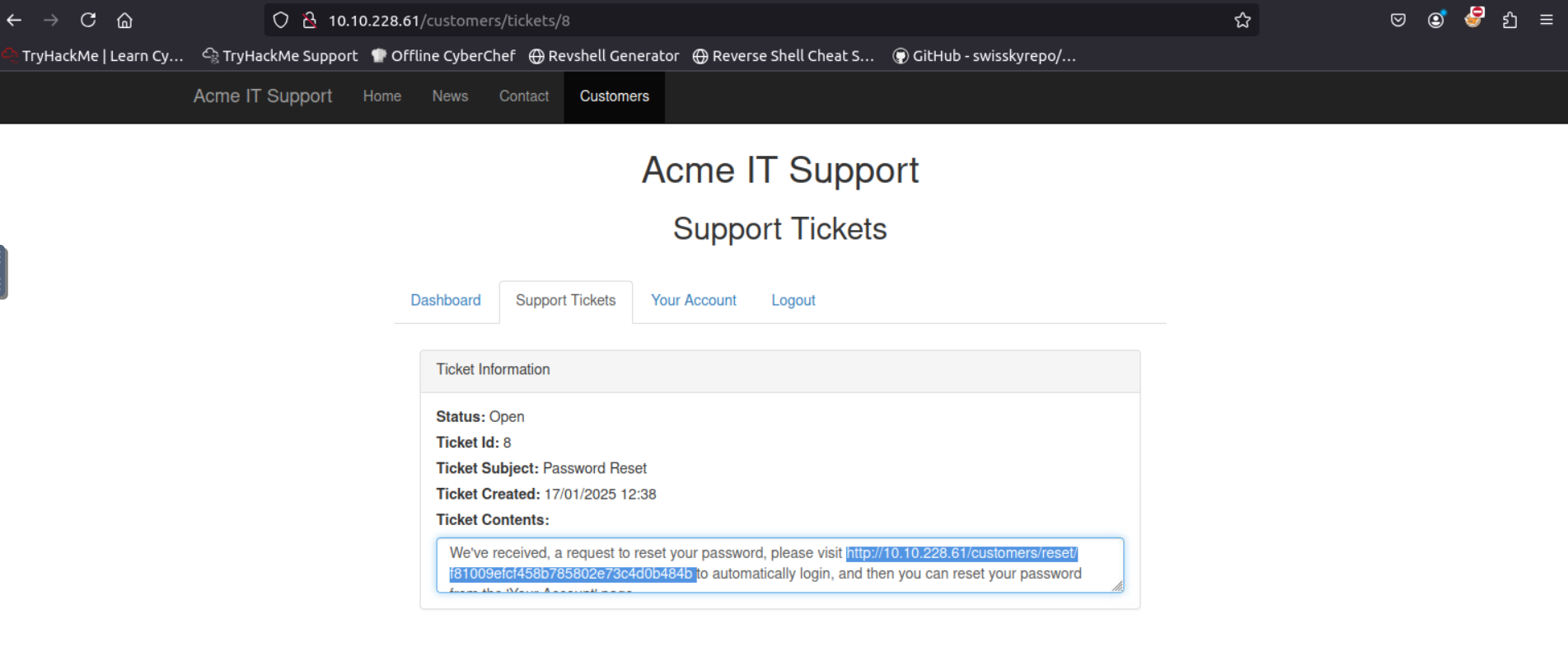1568x652 pixels.
Task: Reload the current page
Action: pos(88,21)
